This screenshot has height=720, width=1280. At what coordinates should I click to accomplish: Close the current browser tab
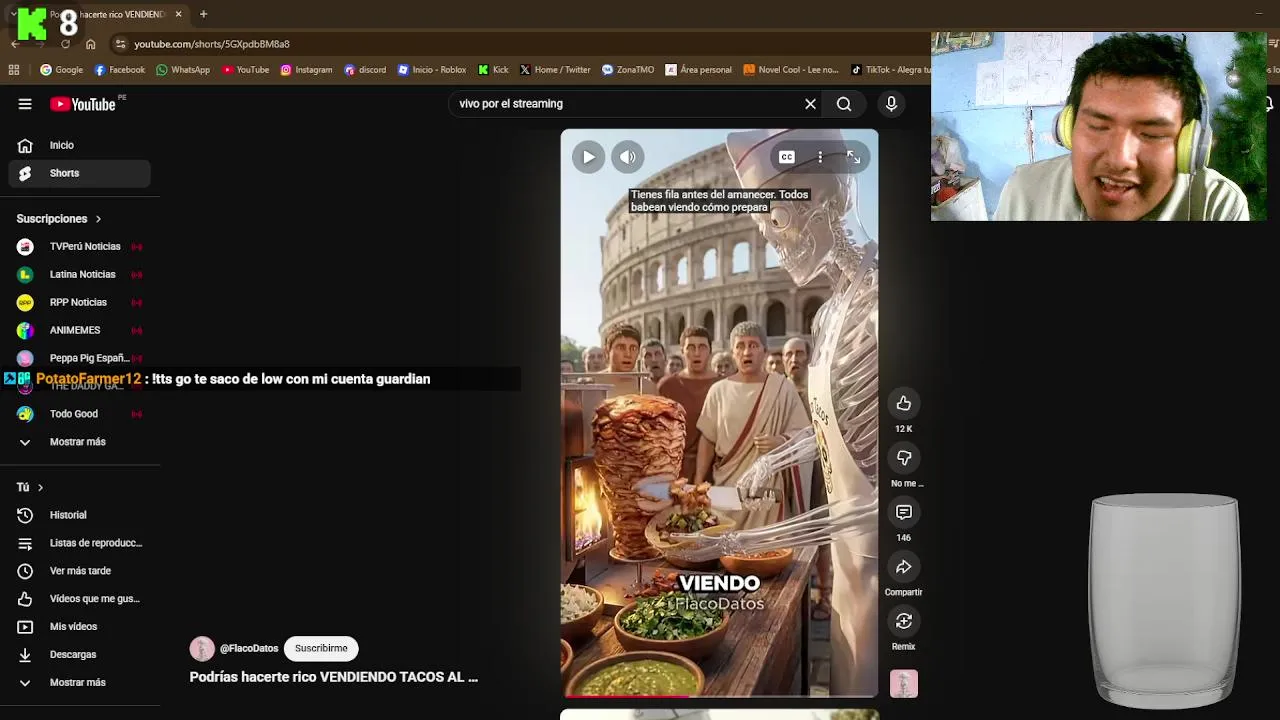(x=178, y=14)
